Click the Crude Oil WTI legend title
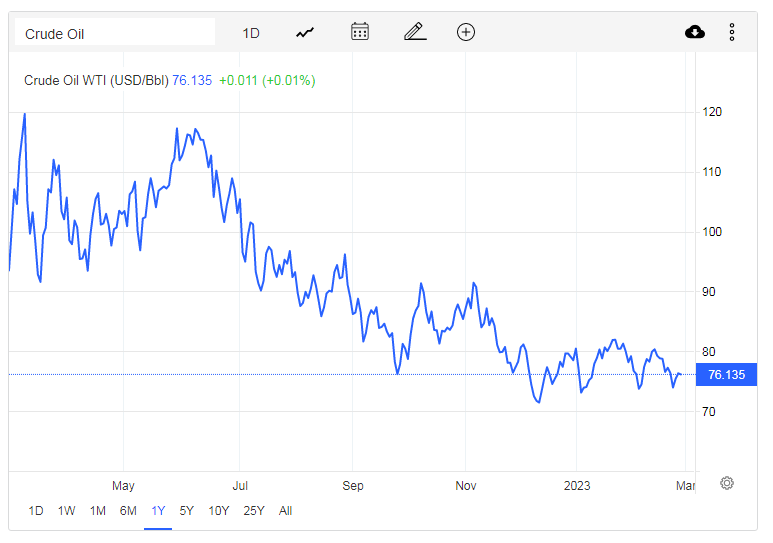This screenshot has height=543, width=773. 97,80
